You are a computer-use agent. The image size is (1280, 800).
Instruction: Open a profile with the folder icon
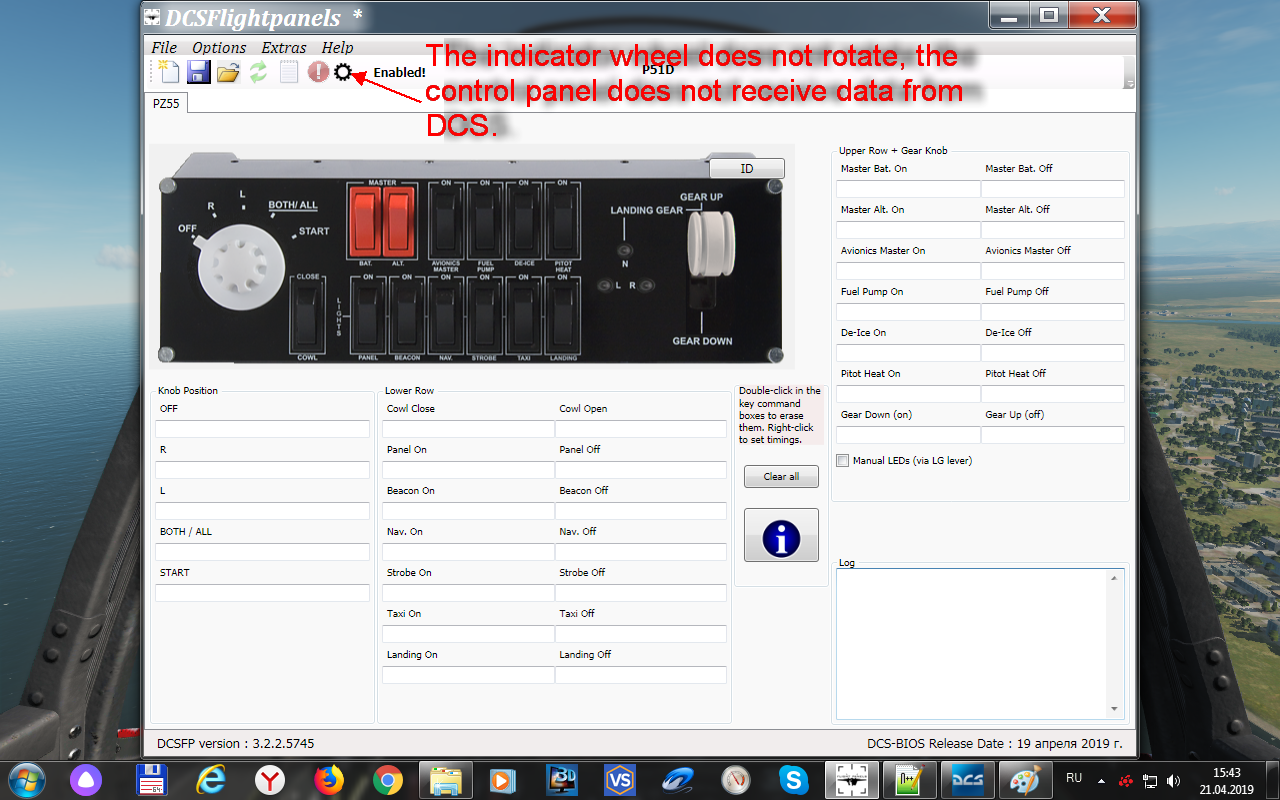[x=228, y=72]
